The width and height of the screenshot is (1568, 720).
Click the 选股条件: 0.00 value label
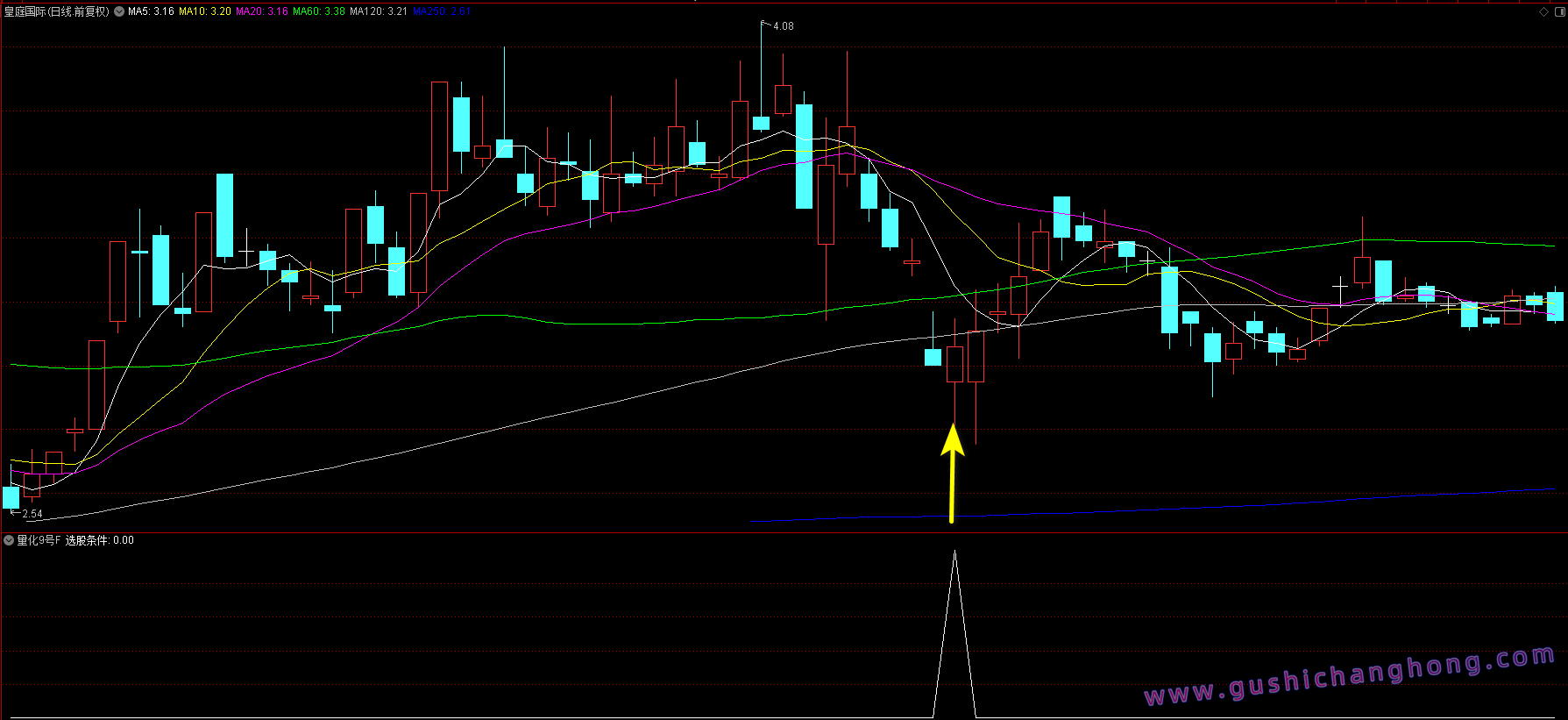tap(100, 540)
